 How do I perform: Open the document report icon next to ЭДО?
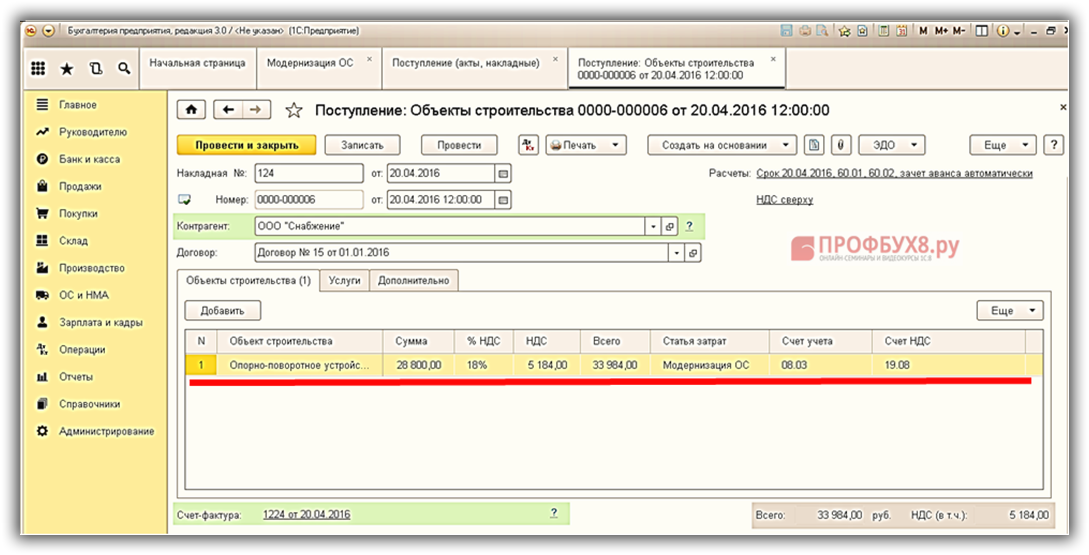point(814,145)
